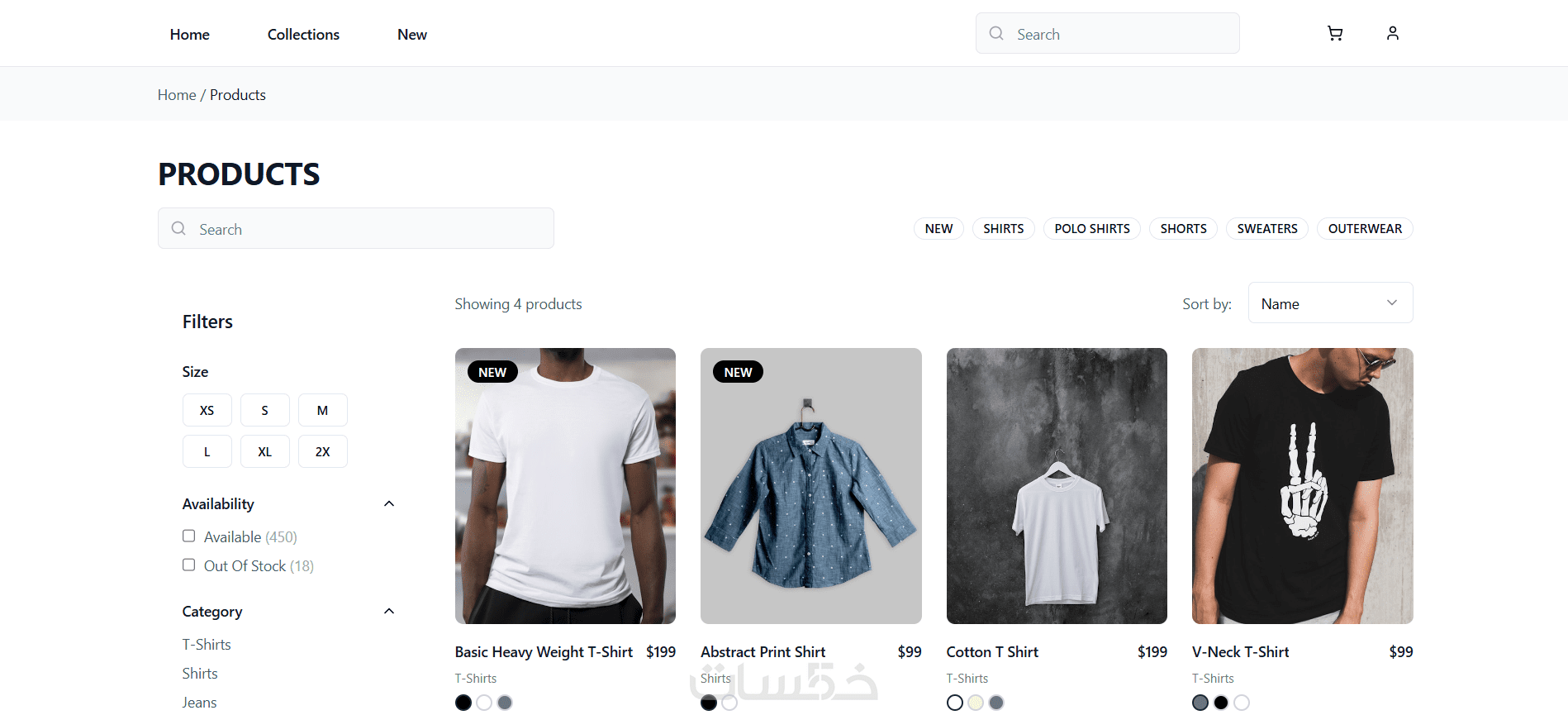Select the Jeans category filter
The image size is (1568, 715).
200,703
